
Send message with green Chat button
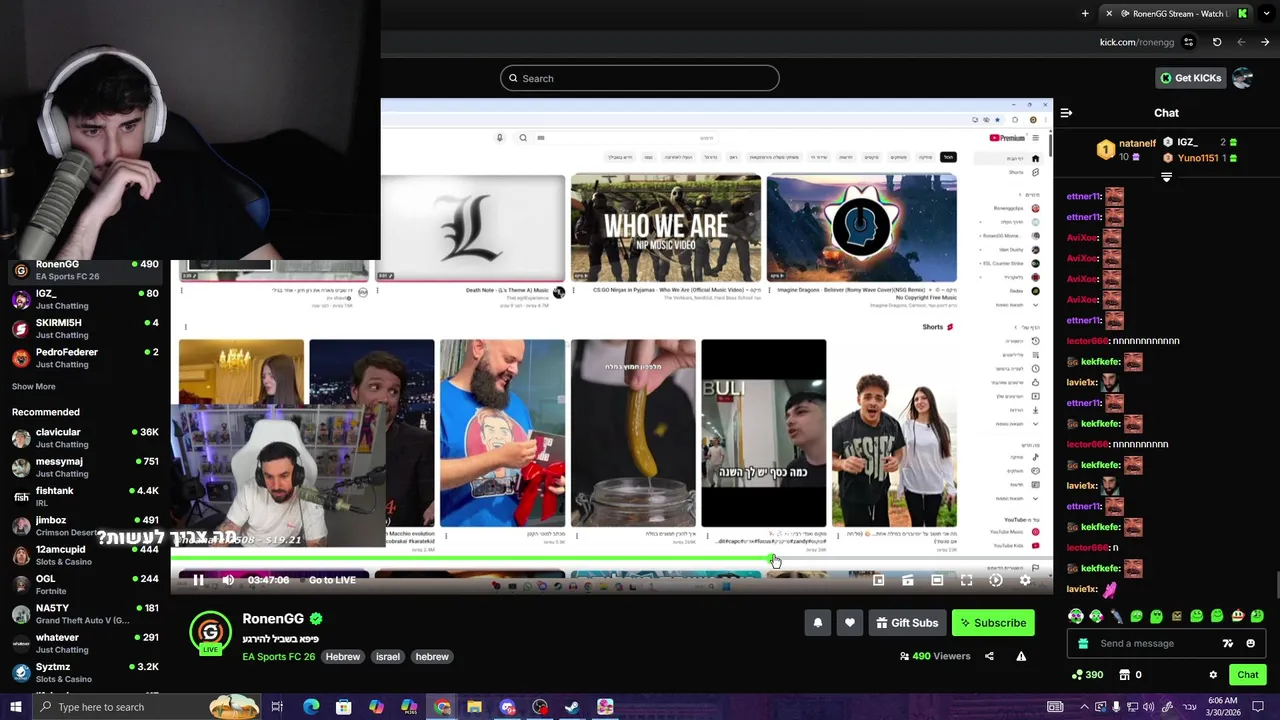tap(1248, 675)
